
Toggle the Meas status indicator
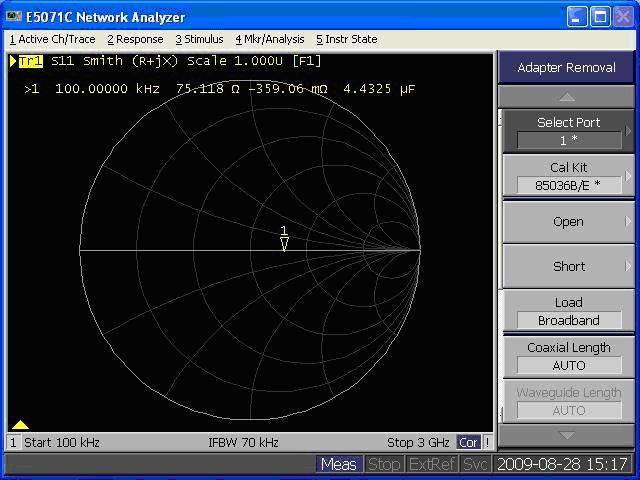click(338, 464)
